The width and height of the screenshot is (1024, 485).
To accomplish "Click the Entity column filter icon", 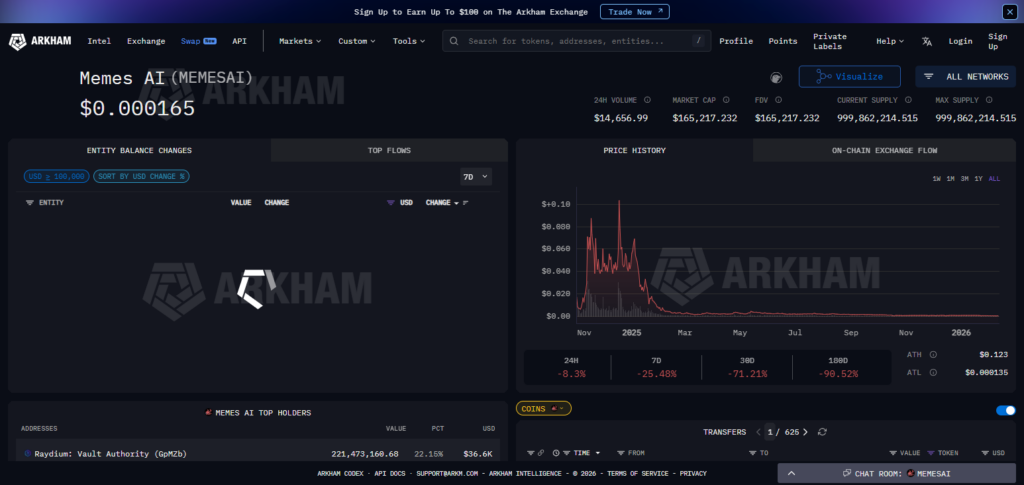I will 29,202.
